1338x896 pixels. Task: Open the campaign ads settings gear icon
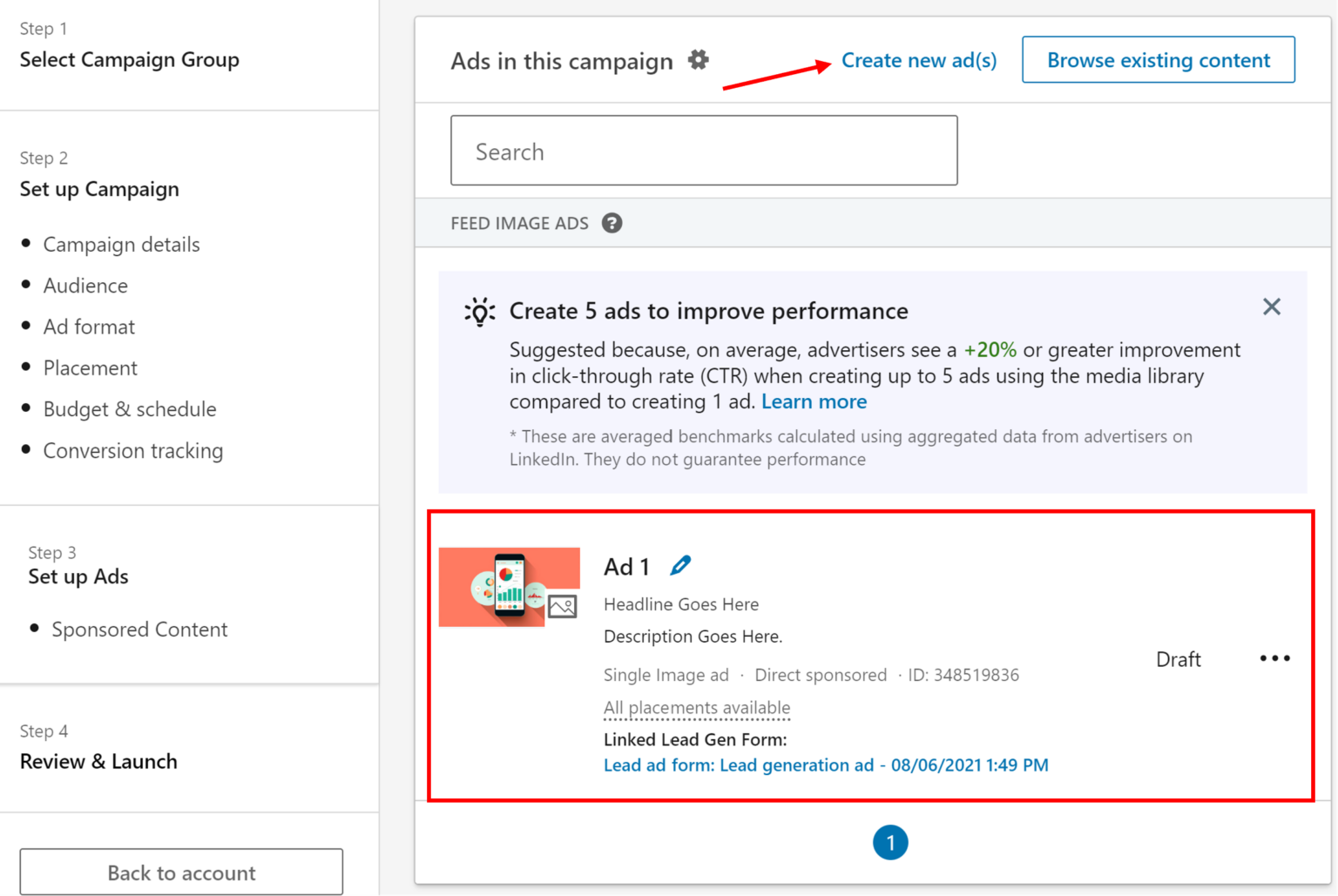[x=698, y=60]
